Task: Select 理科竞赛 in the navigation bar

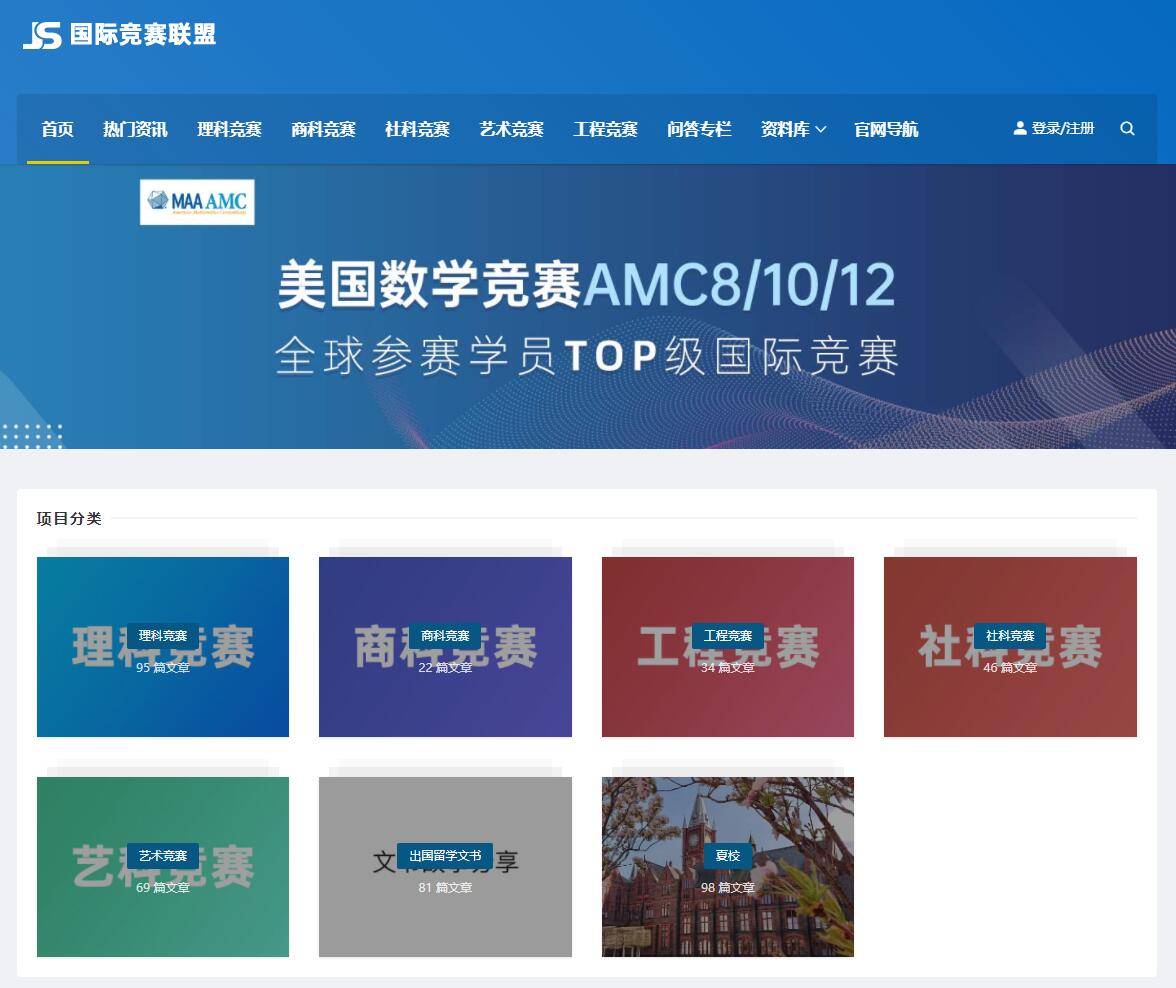Action: pyautogui.click(x=230, y=129)
